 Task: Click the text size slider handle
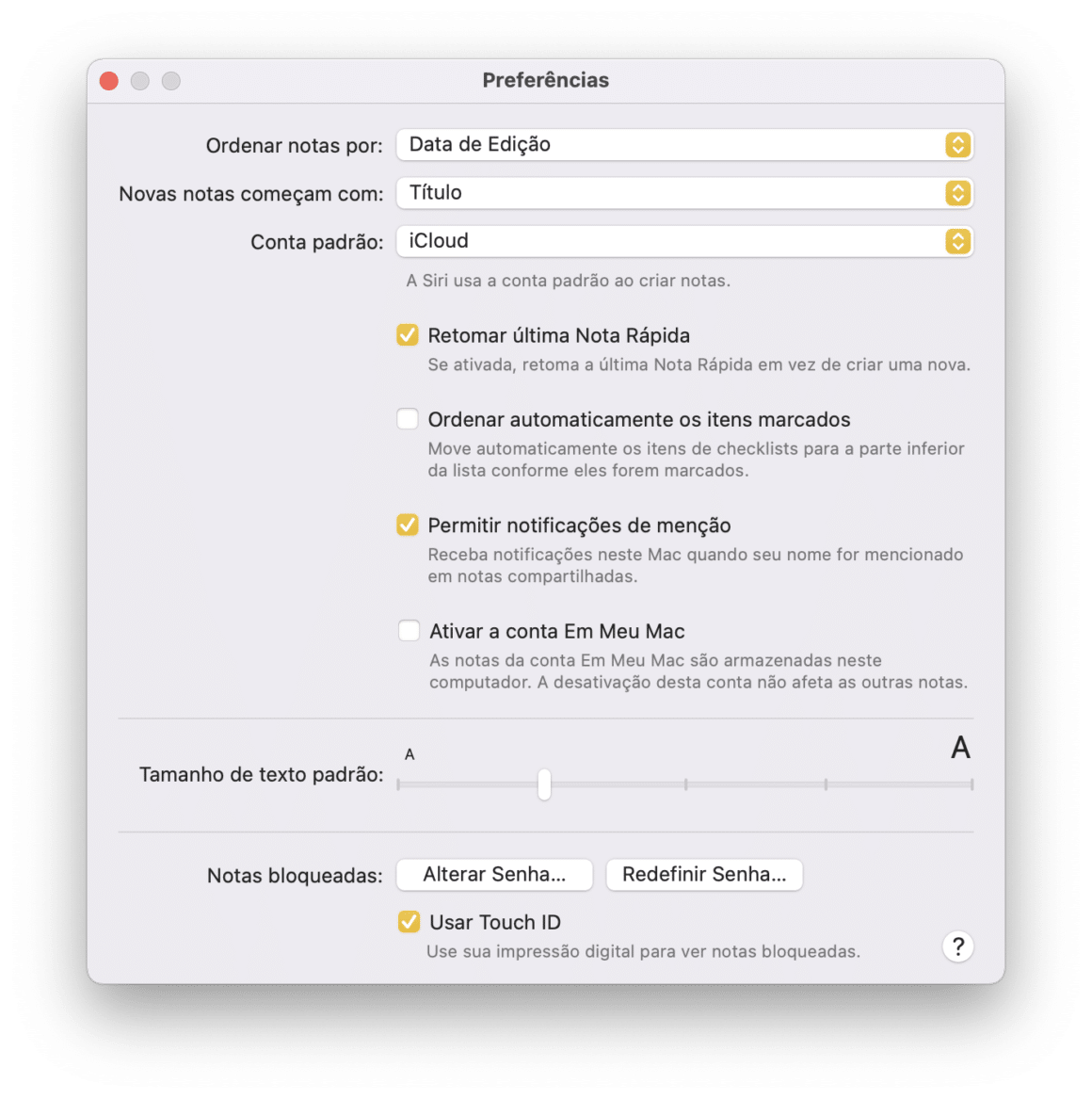pos(544,783)
